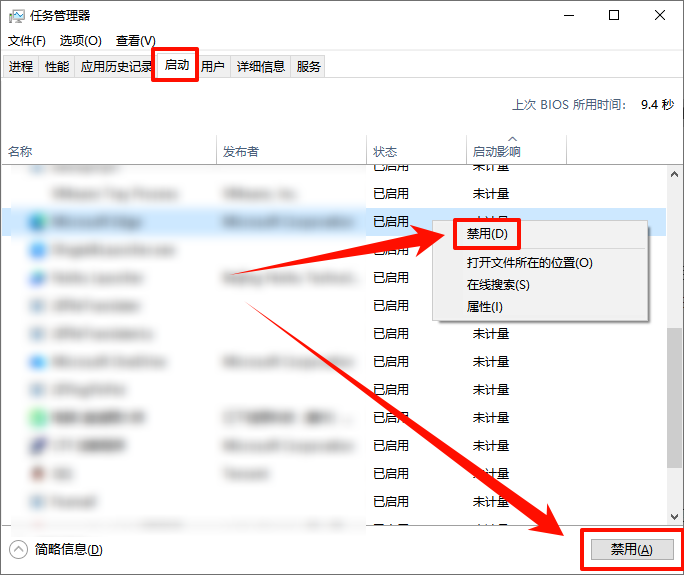
Task: Sort by the 启动影响 column header
Action: (516, 151)
